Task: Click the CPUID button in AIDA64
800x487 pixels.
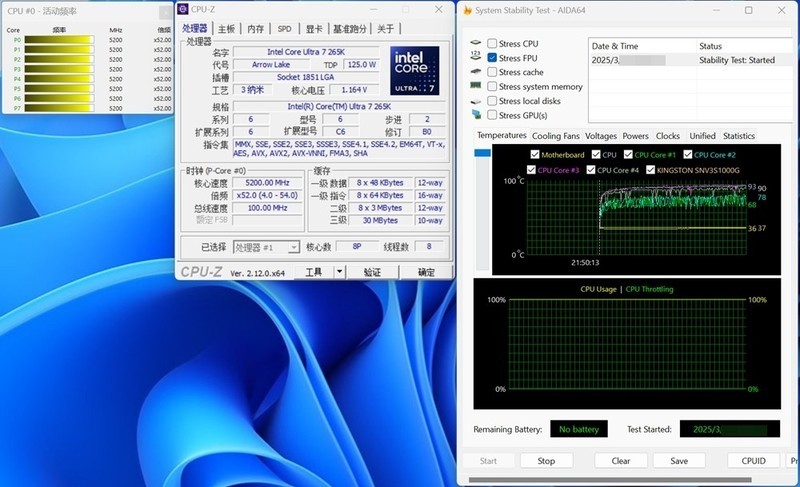Action: click(754, 460)
